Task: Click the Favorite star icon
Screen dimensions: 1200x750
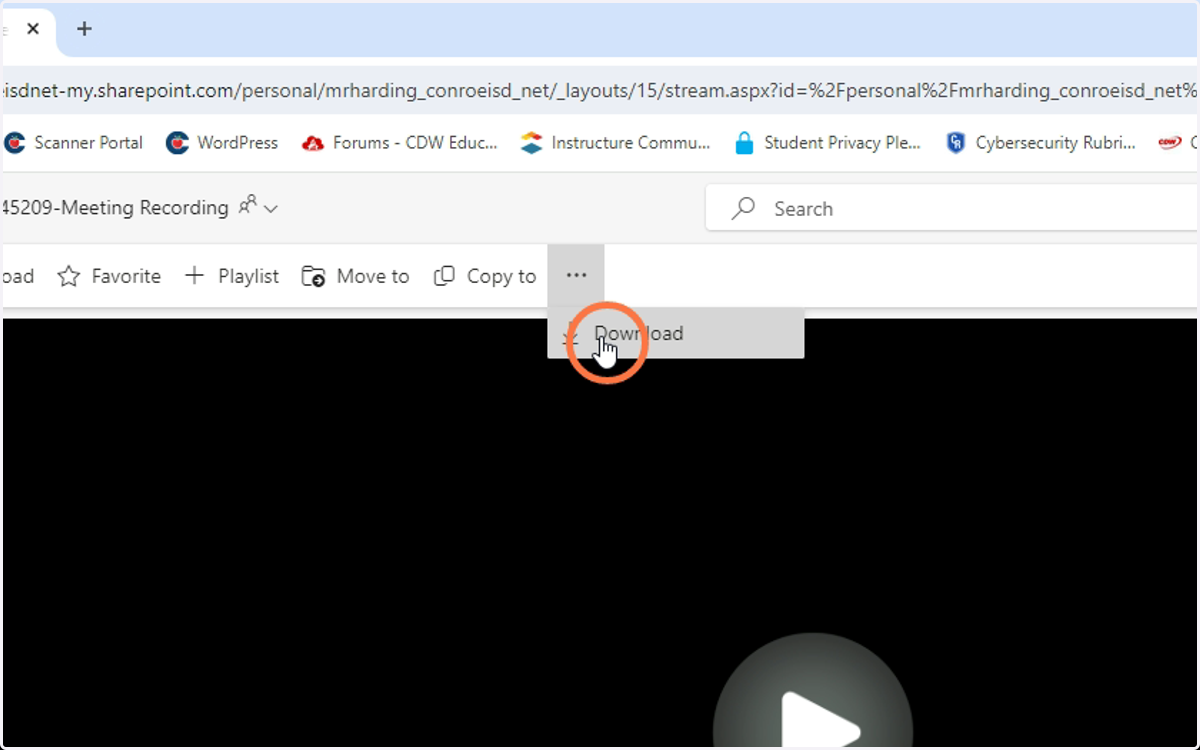Action: click(68, 276)
